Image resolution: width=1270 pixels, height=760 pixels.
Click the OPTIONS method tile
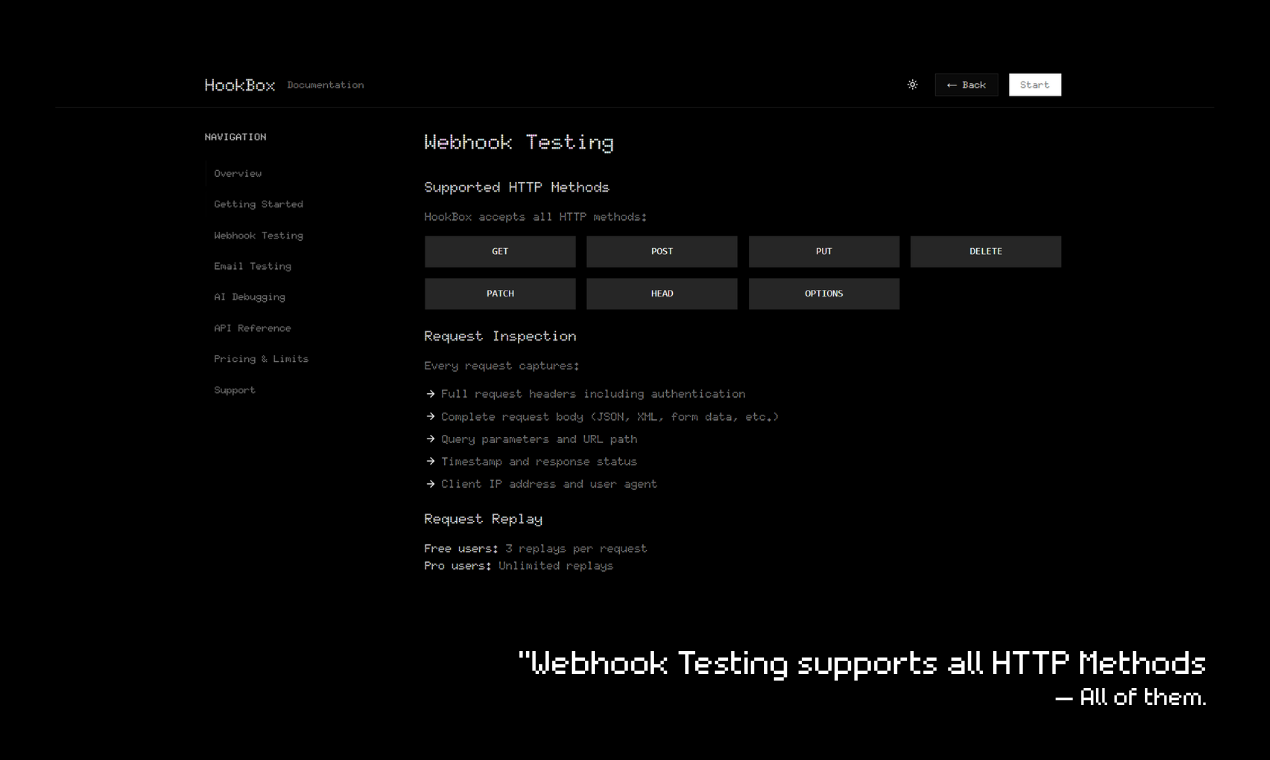[x=824, y=294]
